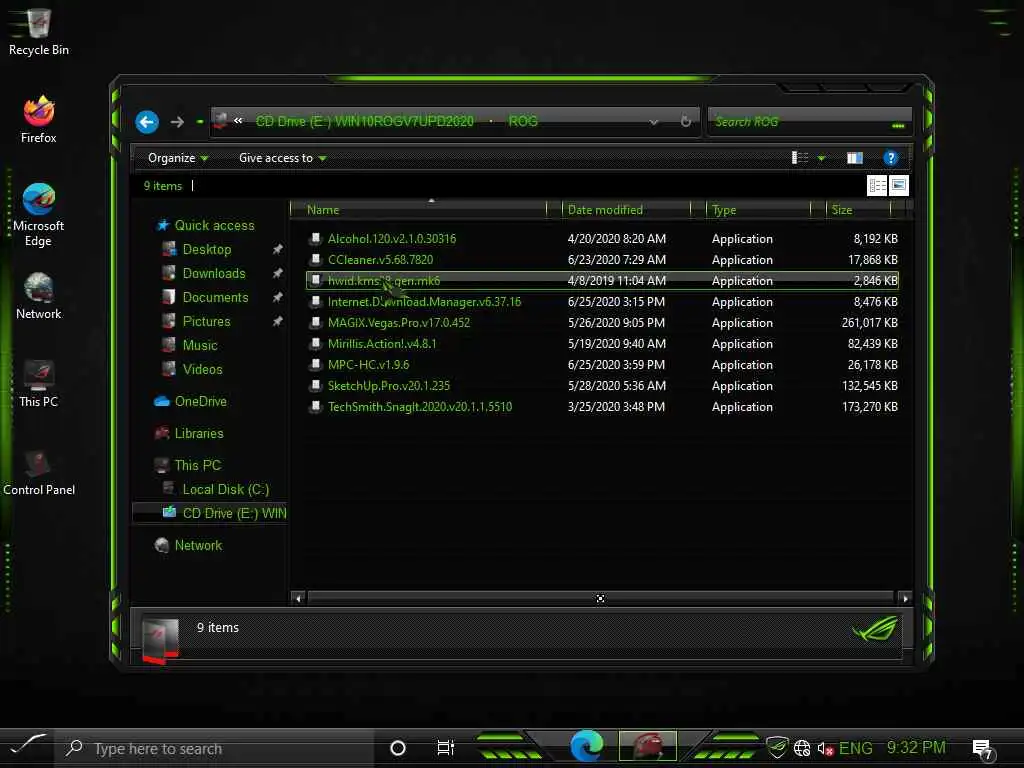The height and width of the screenshot is (768, 1024).
Task: Open the Microsoft Edge desktop icon
Action: (x=39, y=215)
